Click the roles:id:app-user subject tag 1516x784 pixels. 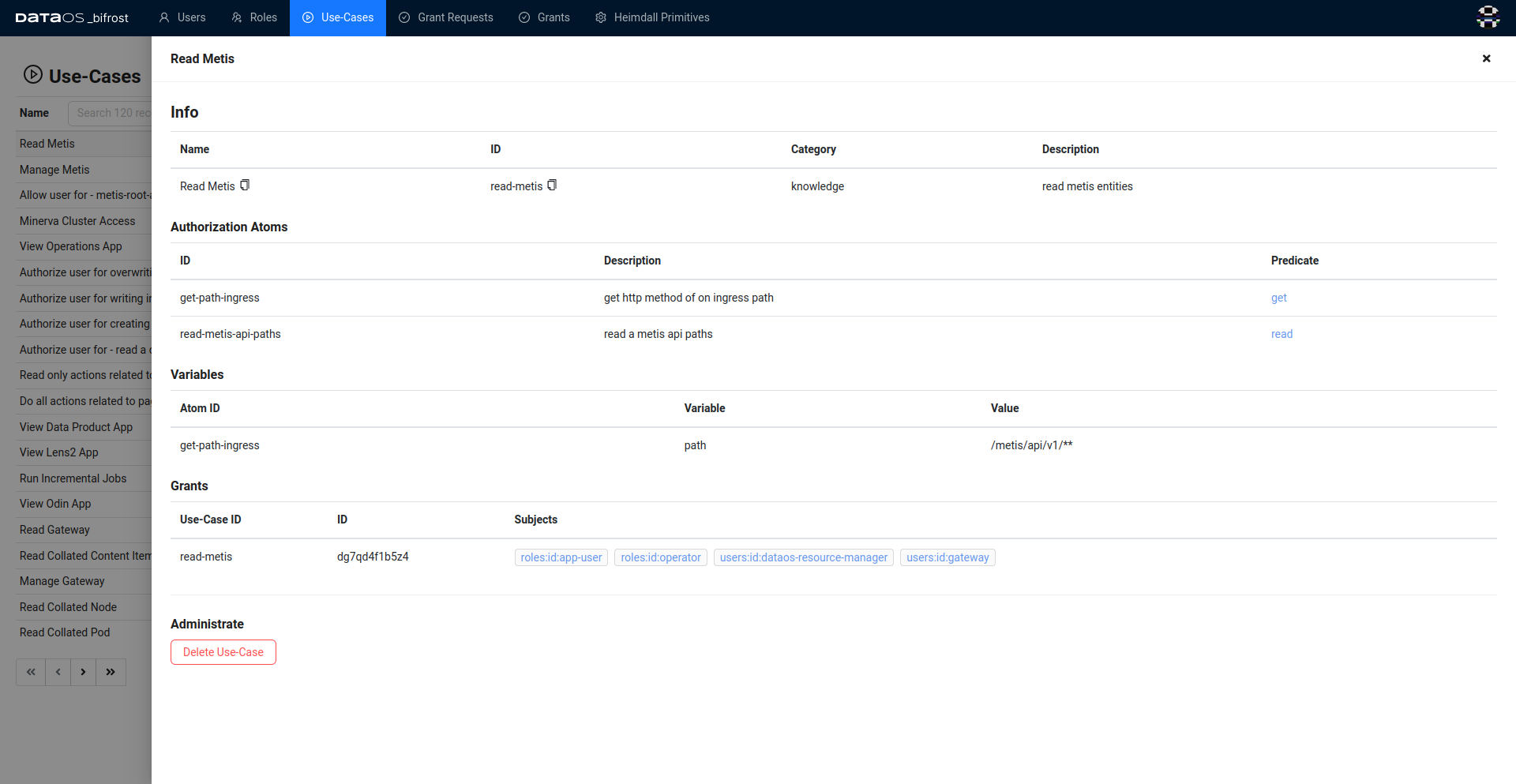[x=561, y=557]
